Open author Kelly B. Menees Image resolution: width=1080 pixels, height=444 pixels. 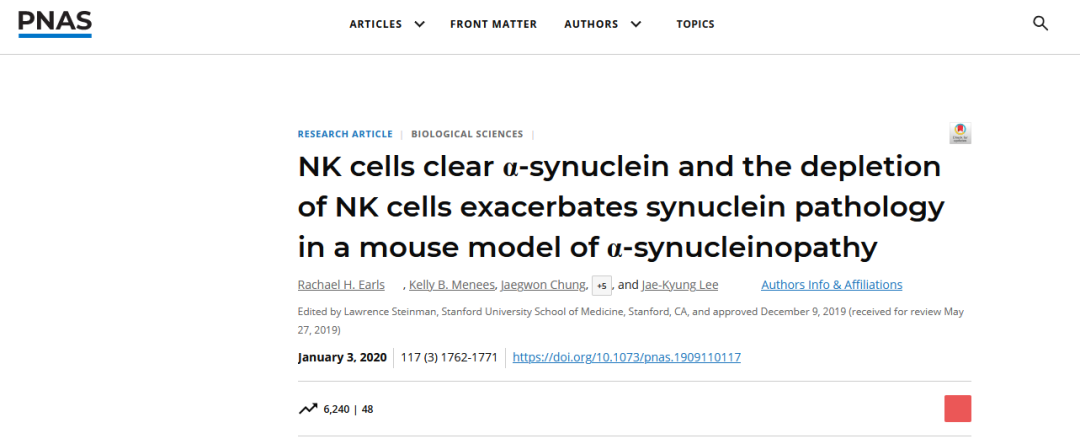(x=452, y=285)
